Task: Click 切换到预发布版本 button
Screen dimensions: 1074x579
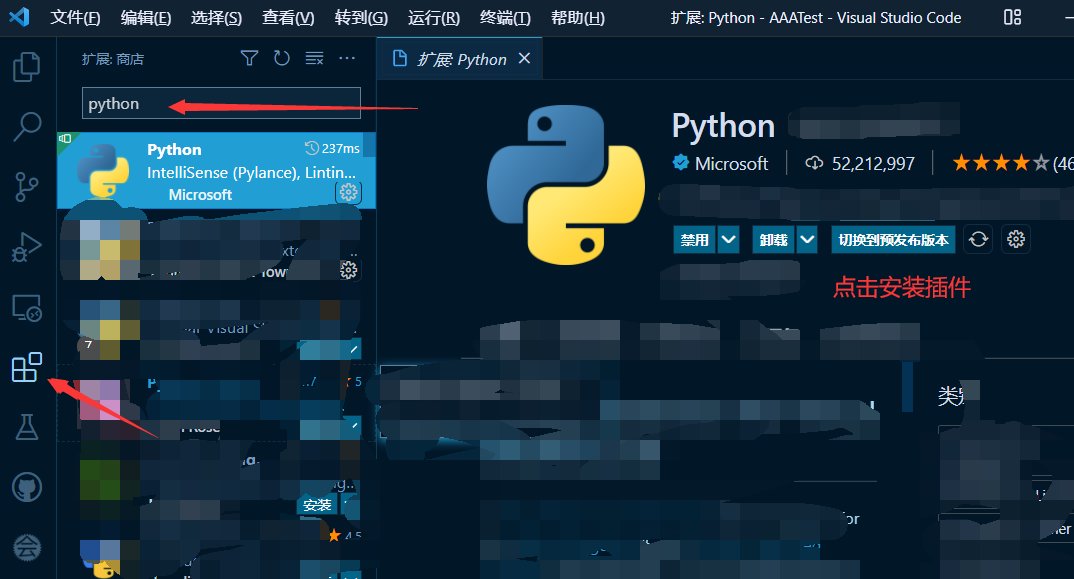Action: tap(893, 240)
